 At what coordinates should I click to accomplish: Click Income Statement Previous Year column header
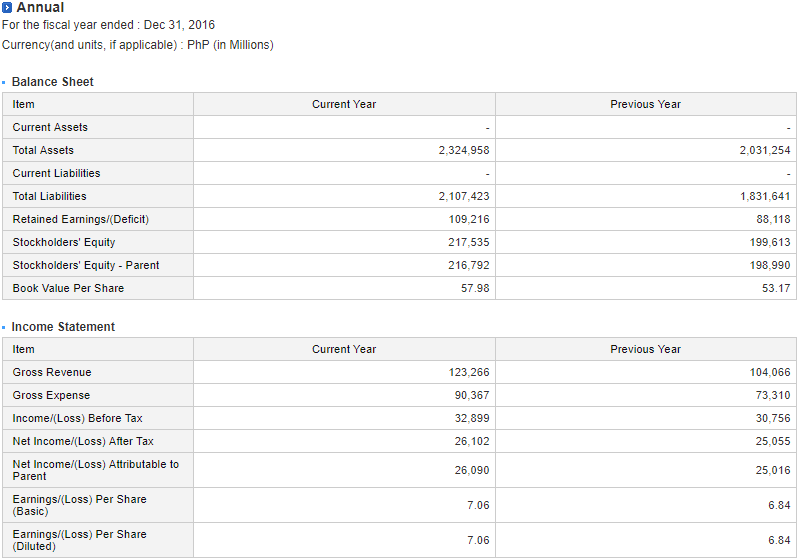click(x=645, y=349)
